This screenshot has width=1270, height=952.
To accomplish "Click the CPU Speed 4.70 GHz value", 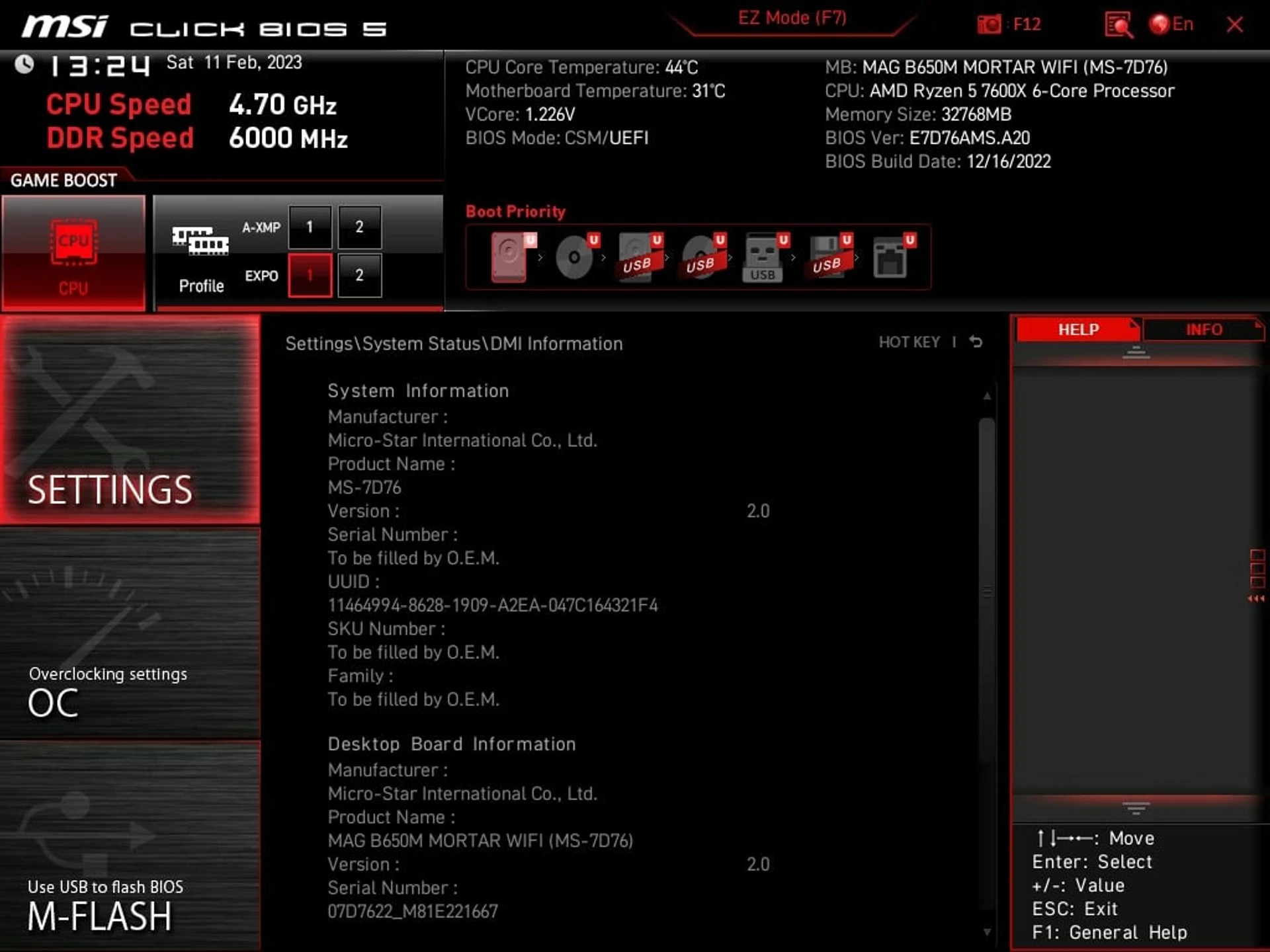I will pos(282,104).
